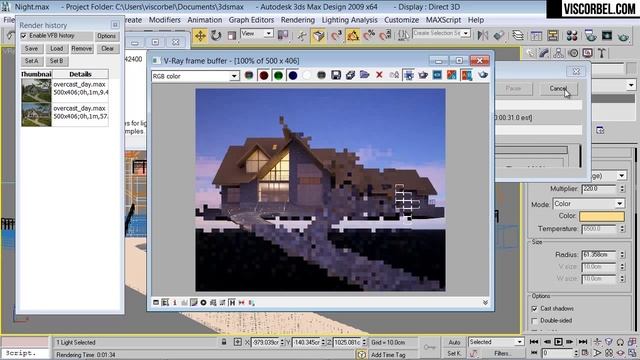The width and height of the screenshot is (640, 360).
Task: Uncheck Cast shadows option
Action: click(x=534, y=309)
